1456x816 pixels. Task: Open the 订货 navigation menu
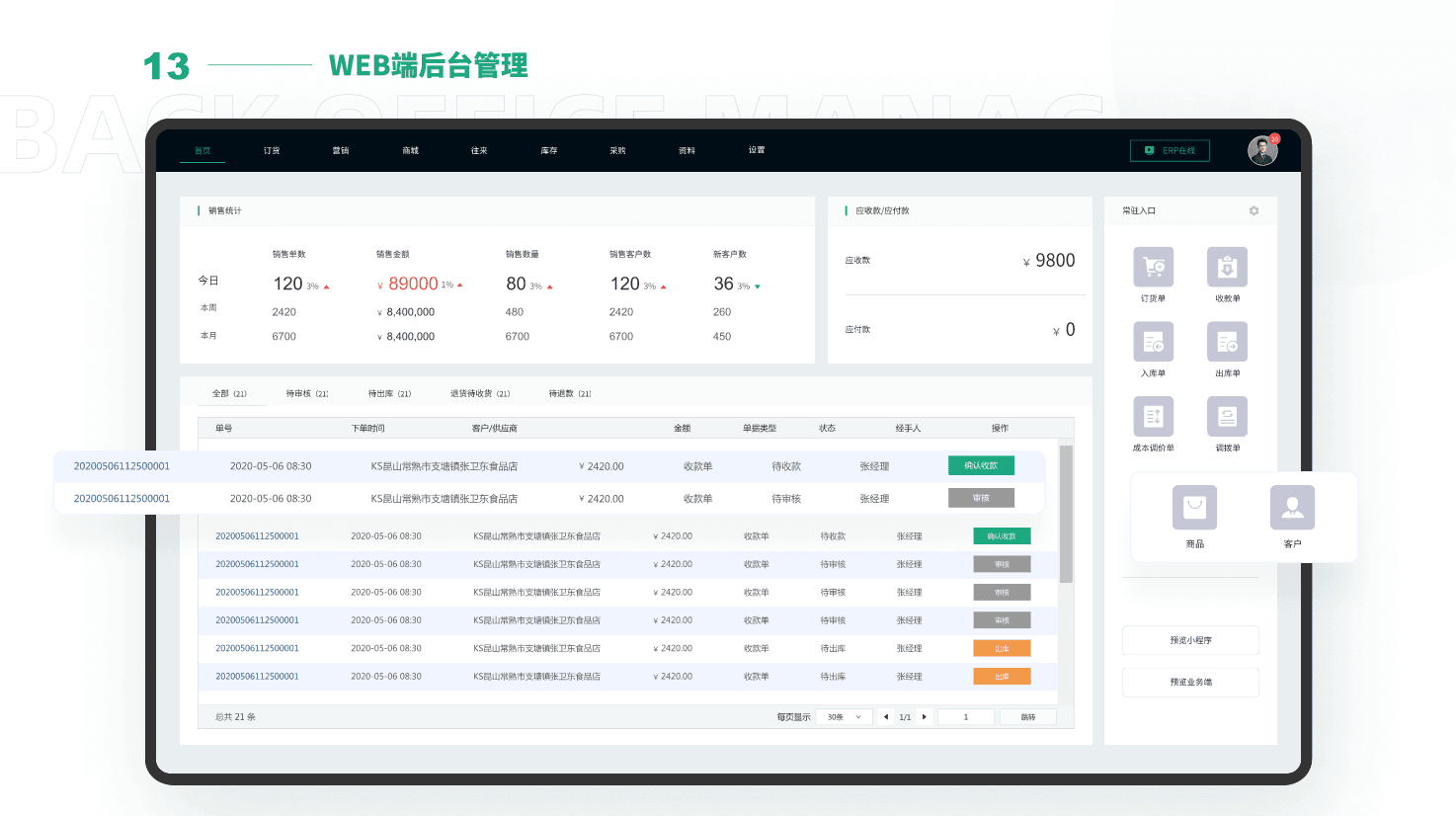[272, 150]
